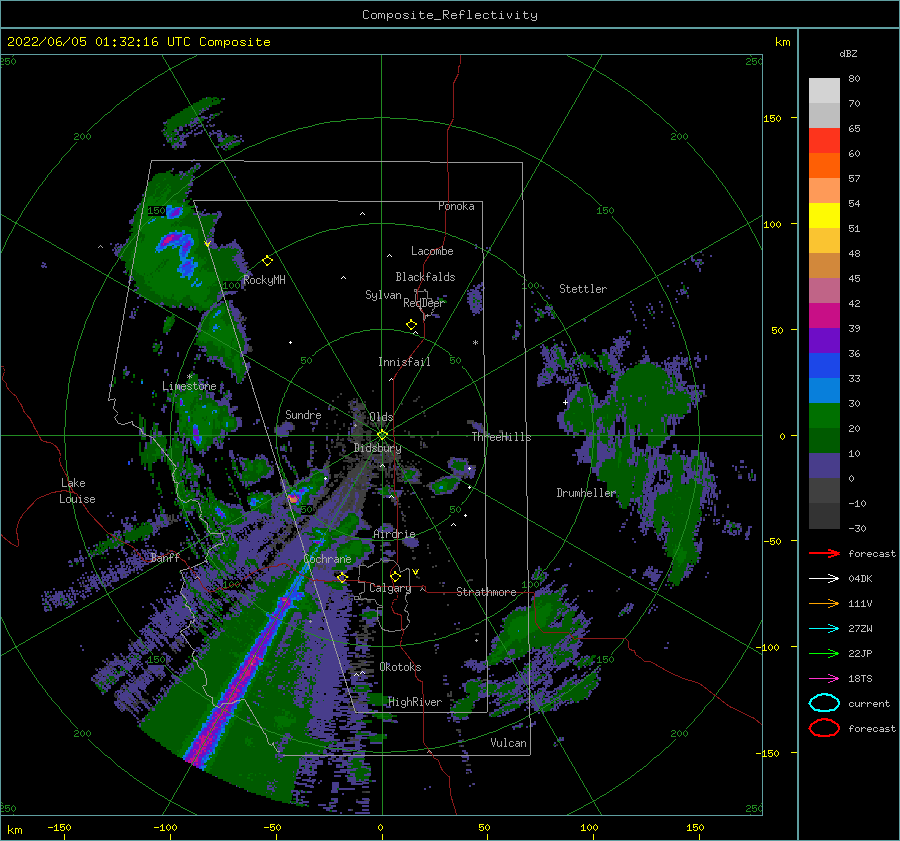Screen dimensions: 900x841
Task: Click the yellow station marker near RockyMH
Action: coord(267,261)
